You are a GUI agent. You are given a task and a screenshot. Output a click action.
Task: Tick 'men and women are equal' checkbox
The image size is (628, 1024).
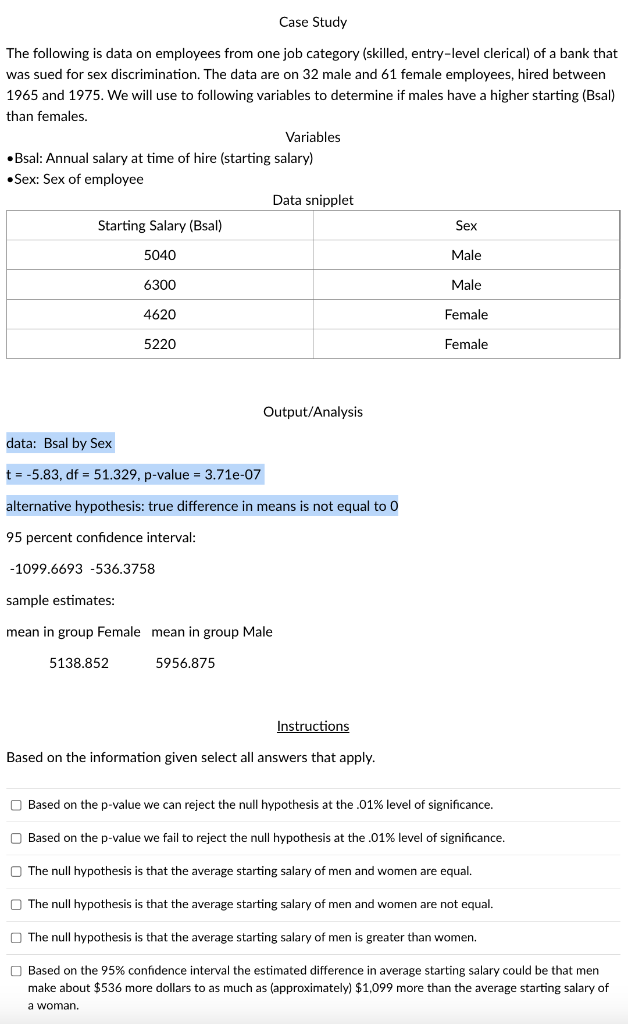click(16, 871)
